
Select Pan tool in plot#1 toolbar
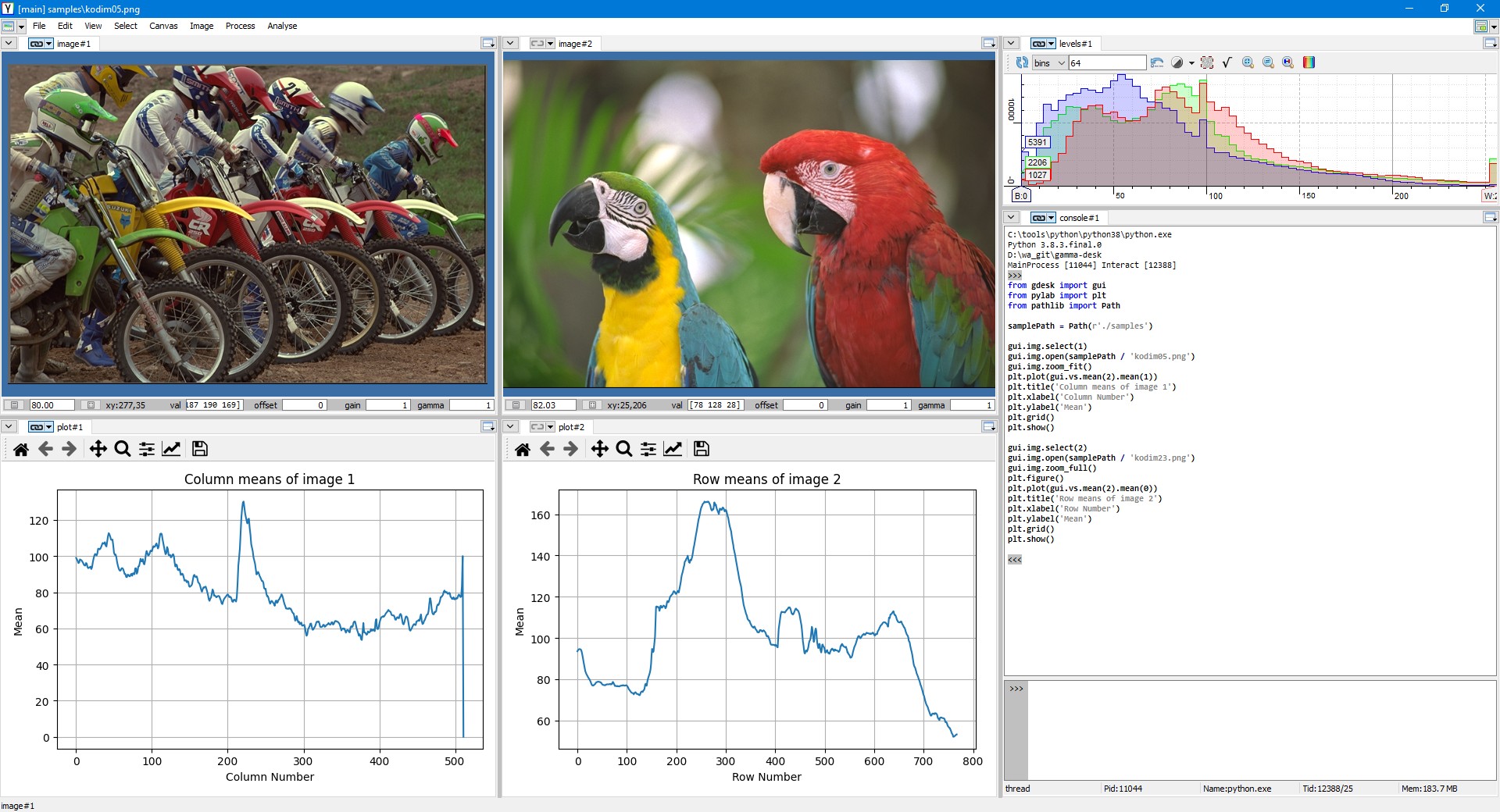[x=98, y=449]
